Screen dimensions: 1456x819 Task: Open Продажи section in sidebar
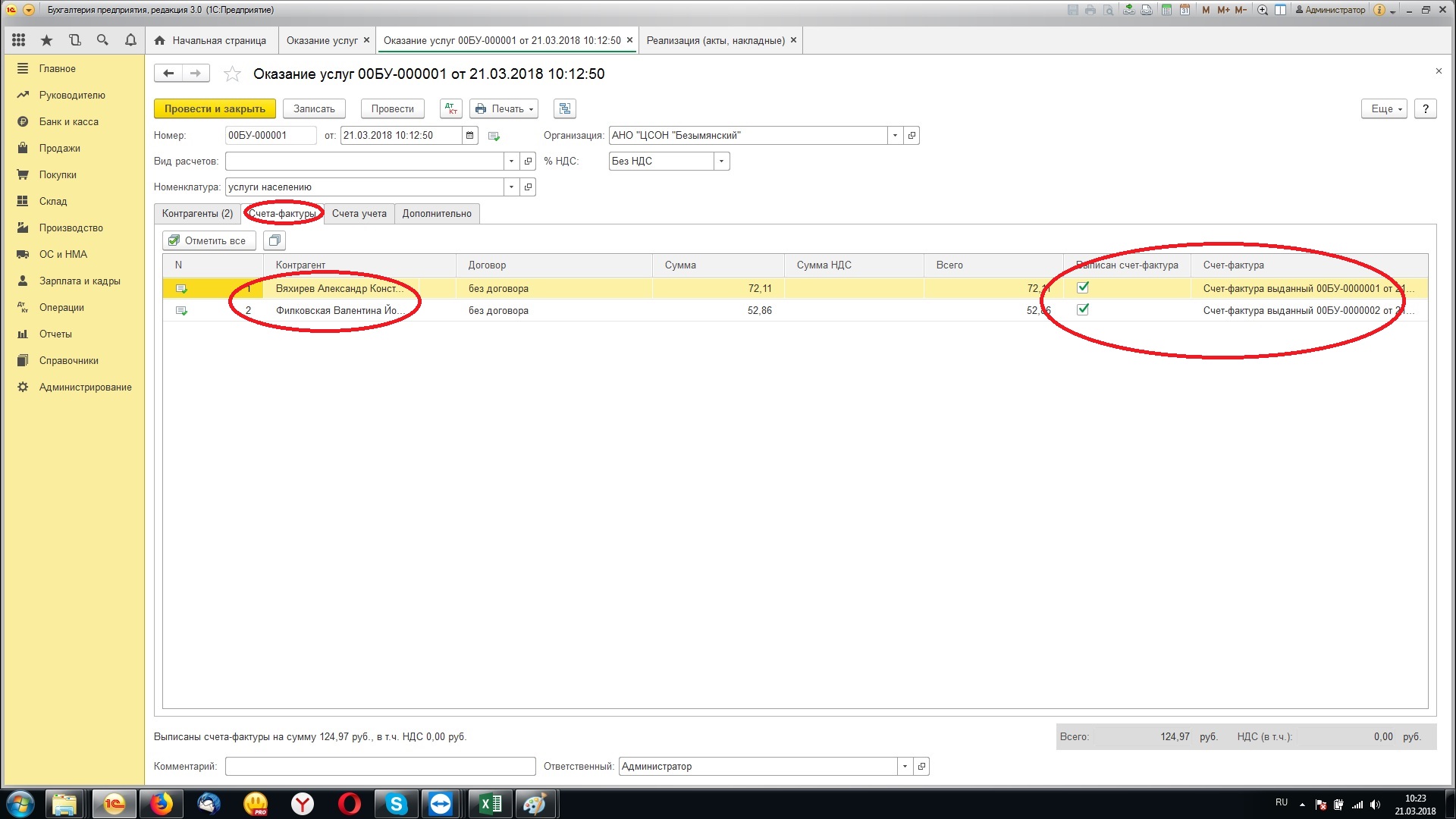click(x=59, y=148)
